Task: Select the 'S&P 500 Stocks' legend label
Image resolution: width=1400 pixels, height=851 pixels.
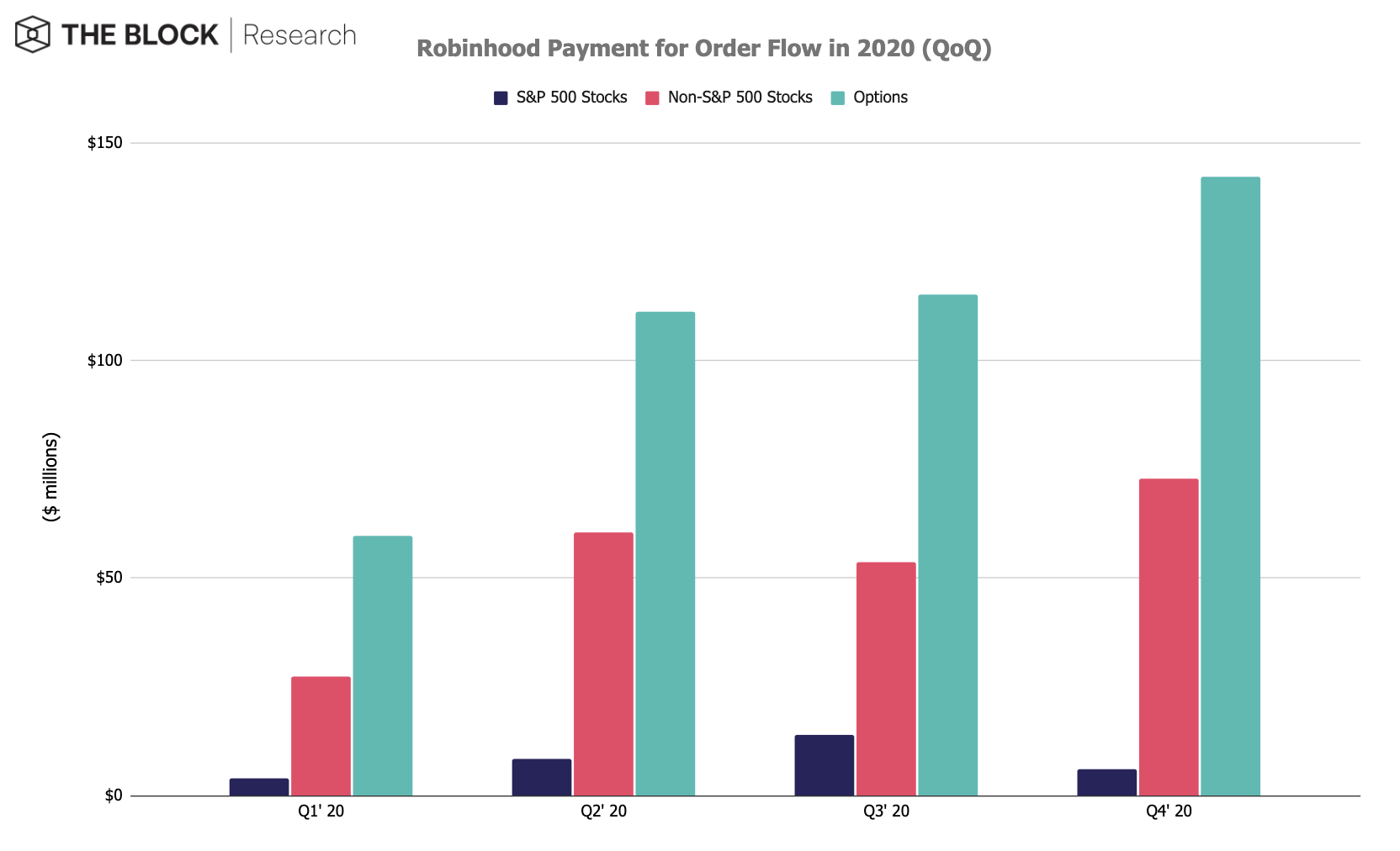Action: coord(572,98)
